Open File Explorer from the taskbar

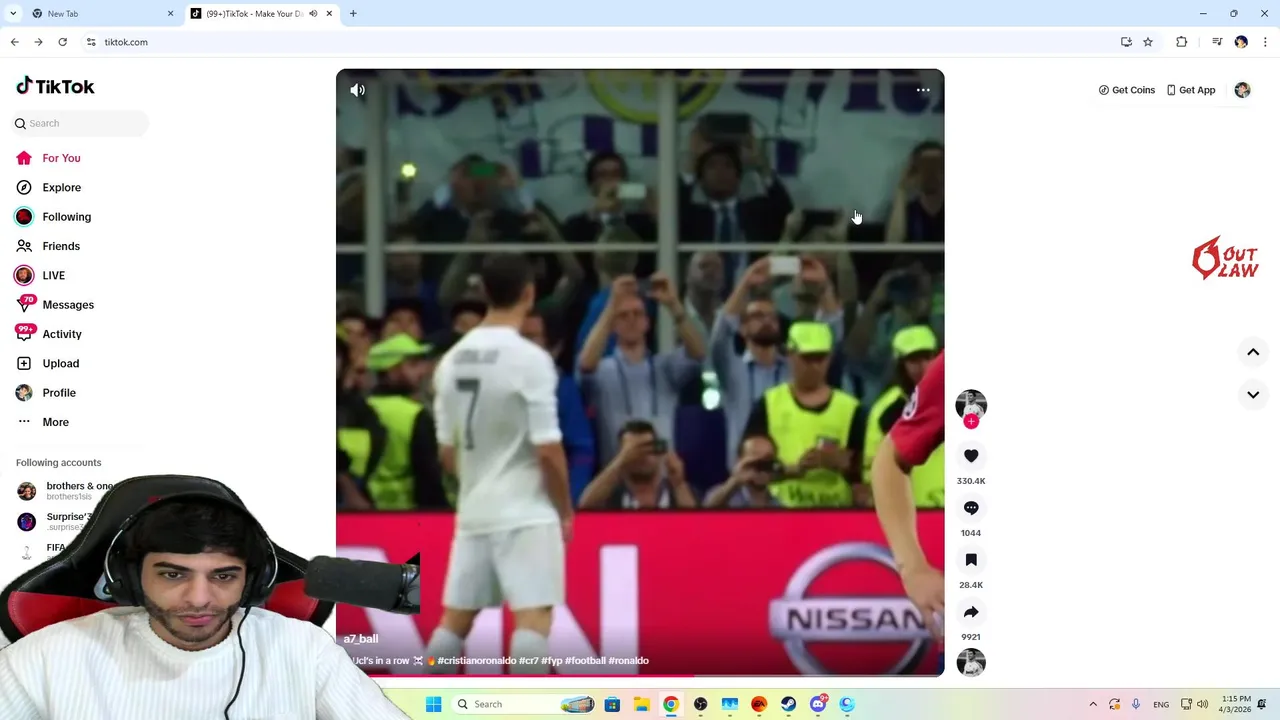coord(641,704)
